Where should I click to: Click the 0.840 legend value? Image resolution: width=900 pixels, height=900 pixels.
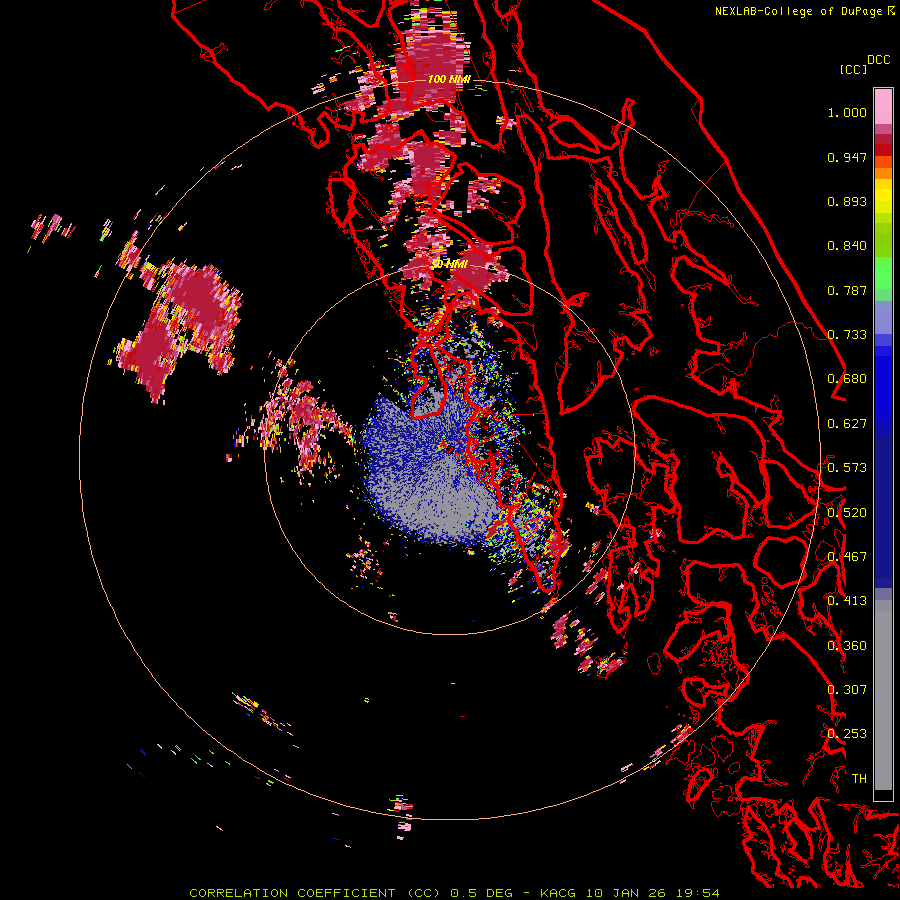click(x=847, y=246)
